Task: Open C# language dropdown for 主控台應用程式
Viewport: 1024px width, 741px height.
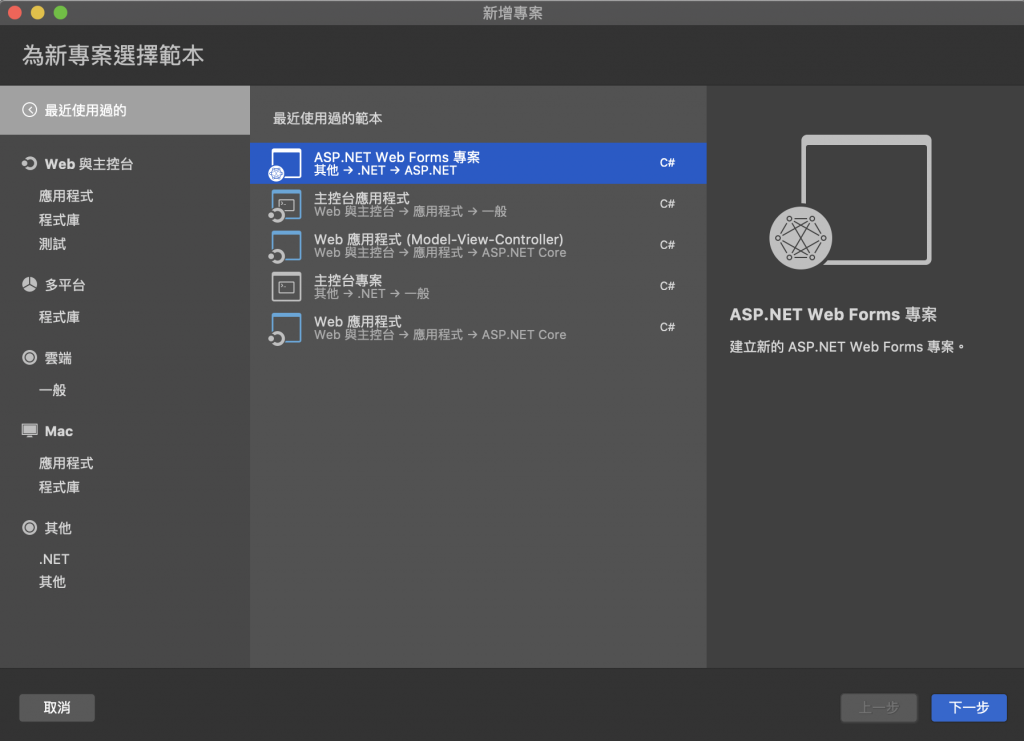Action: click(667, 204)
